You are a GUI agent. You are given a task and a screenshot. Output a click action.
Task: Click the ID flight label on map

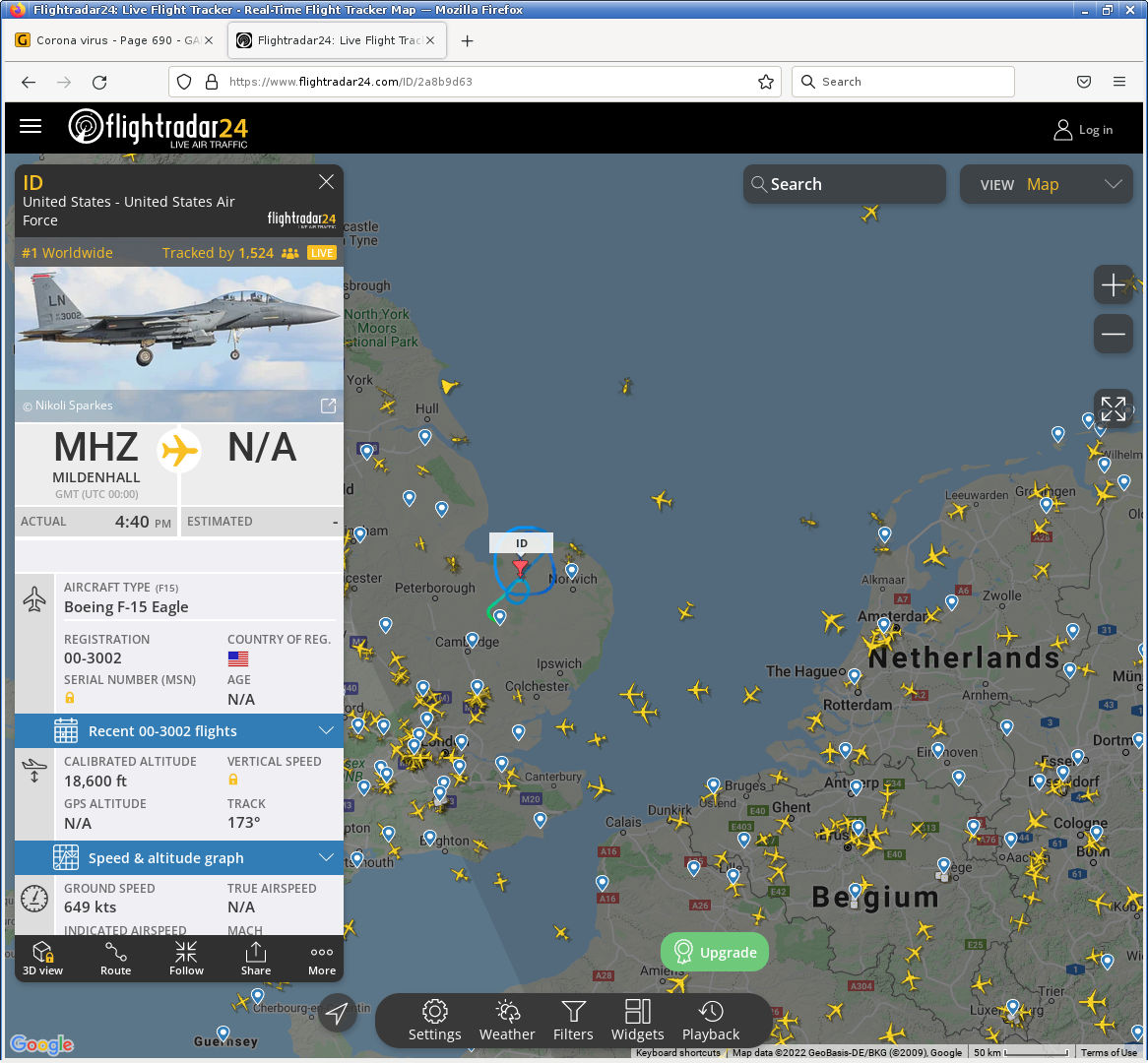pos(521,543)
